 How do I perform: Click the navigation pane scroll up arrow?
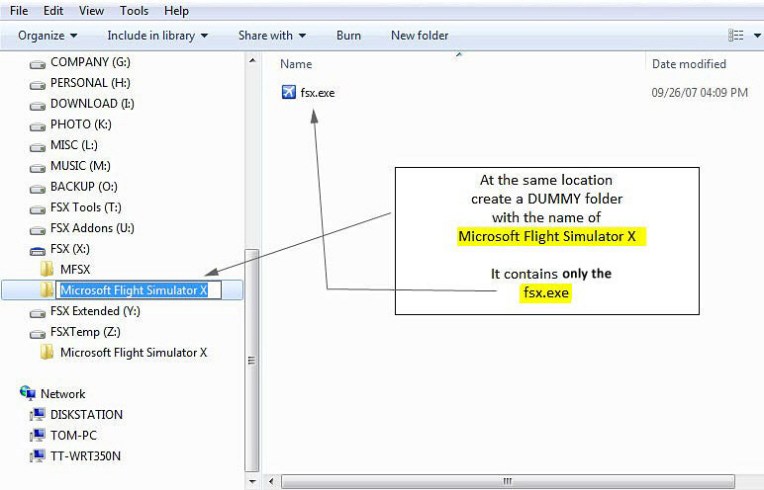click(252, 60)
